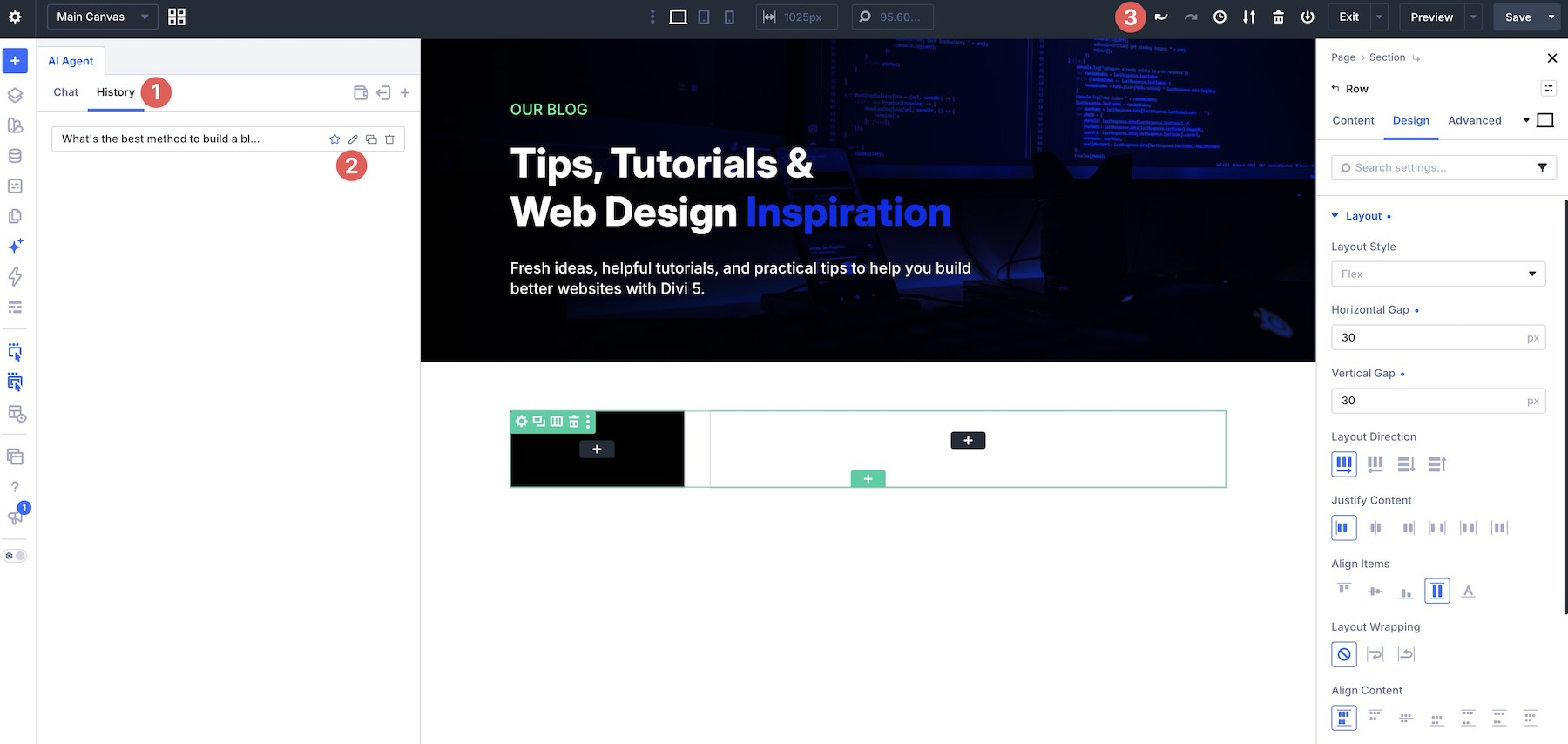Select the AI Agent panel tab

click(71, 61)
